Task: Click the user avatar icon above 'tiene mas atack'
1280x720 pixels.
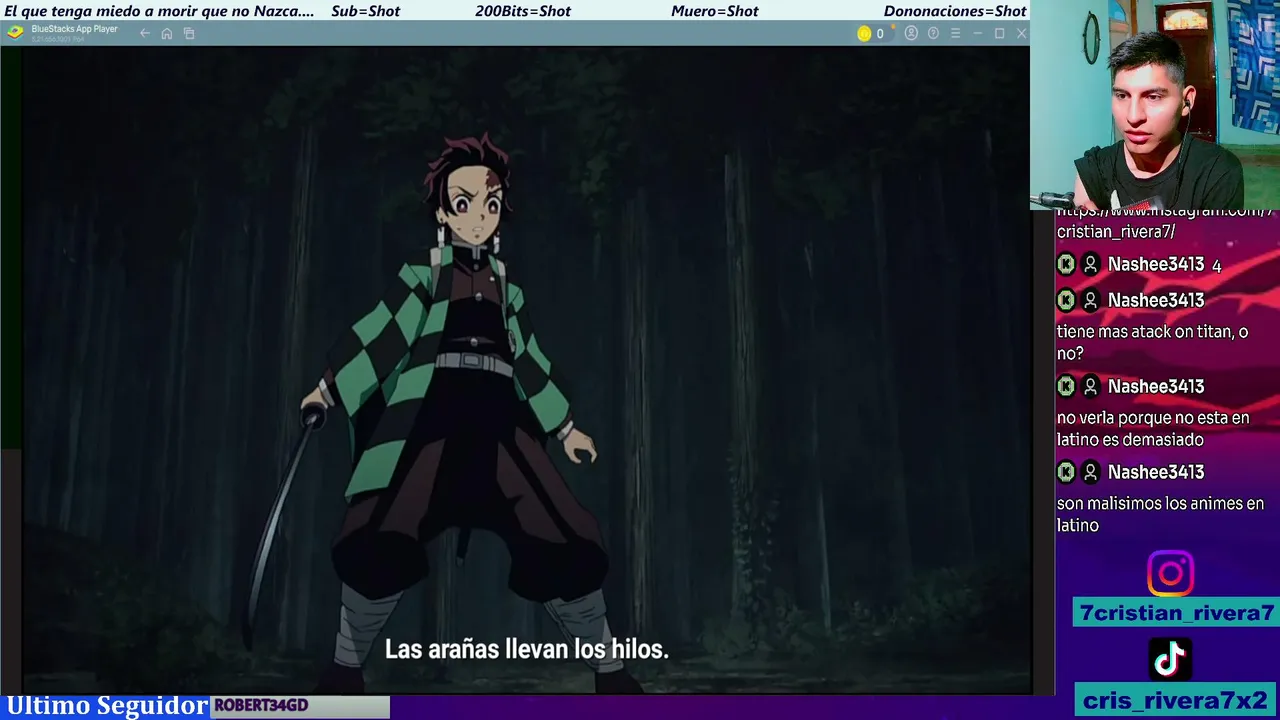Action: coord(1091,300)
